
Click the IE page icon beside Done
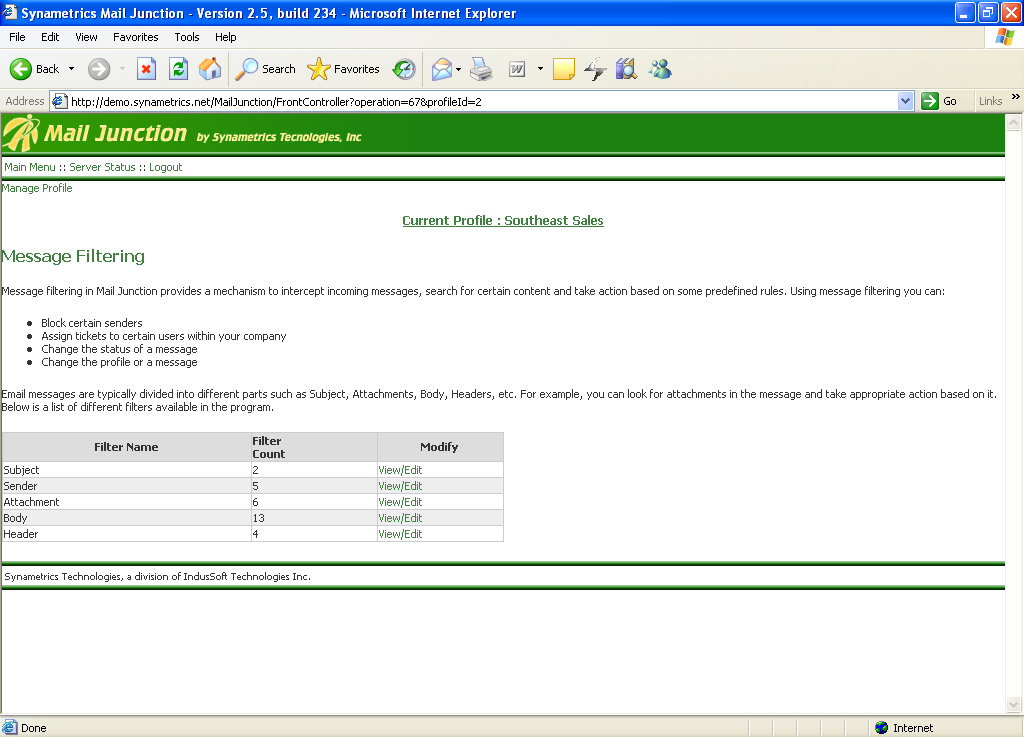10,727
